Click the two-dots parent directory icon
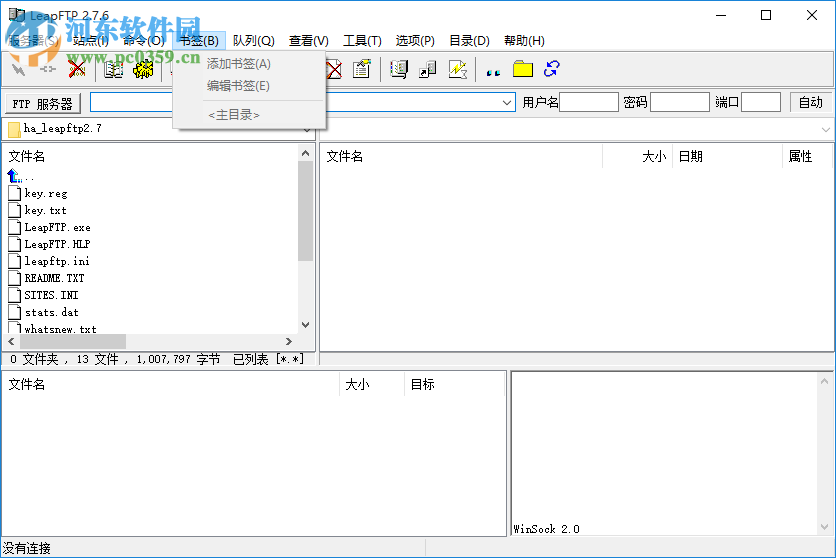 tap(493, 72)
